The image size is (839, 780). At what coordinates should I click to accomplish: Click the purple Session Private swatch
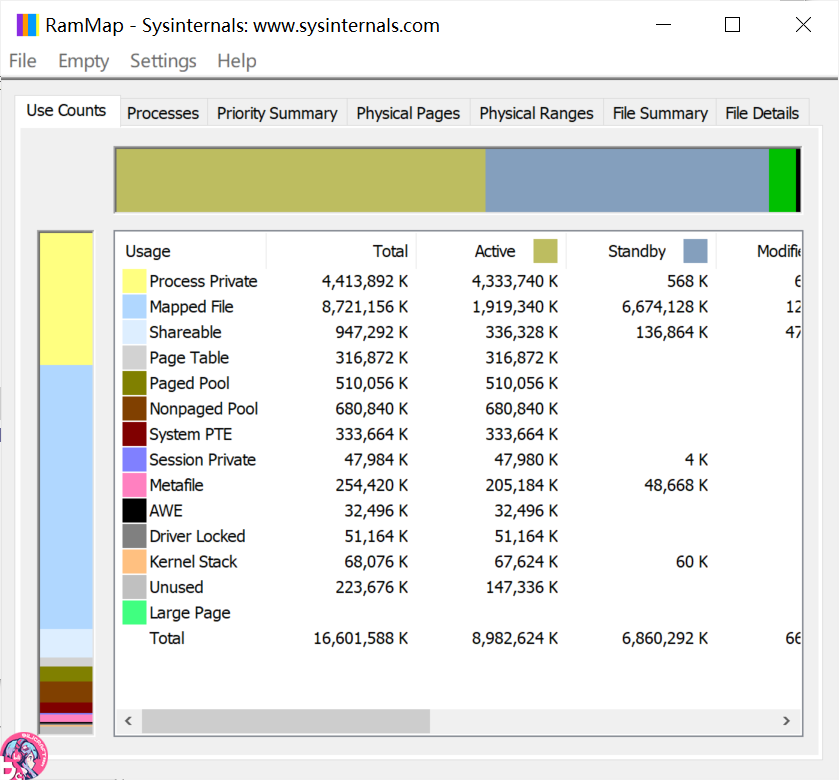(134, 460)
